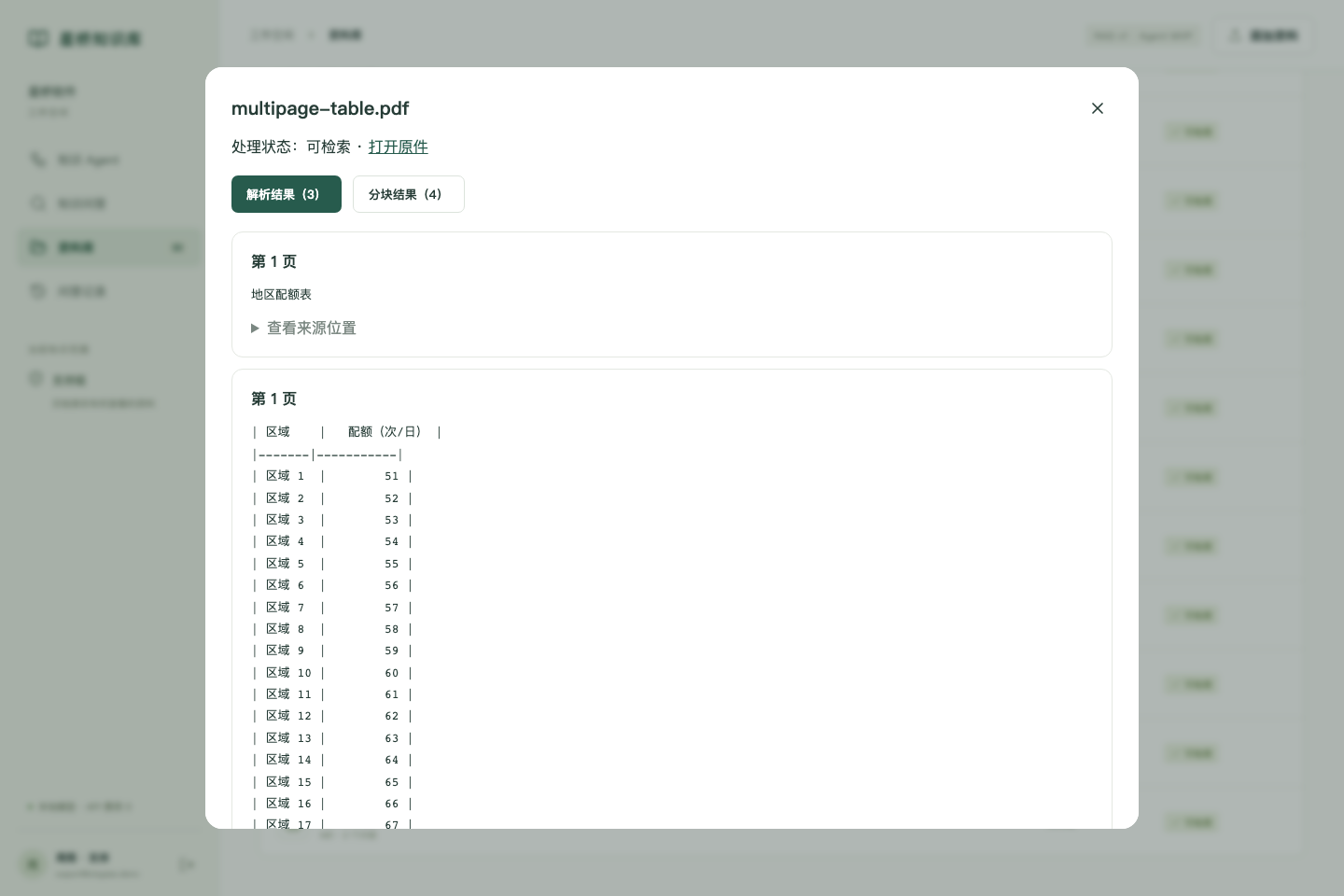The image size is (1344, 896).
Task: Close the multipage-table.pdf dialog
Action: [1098, 108]
